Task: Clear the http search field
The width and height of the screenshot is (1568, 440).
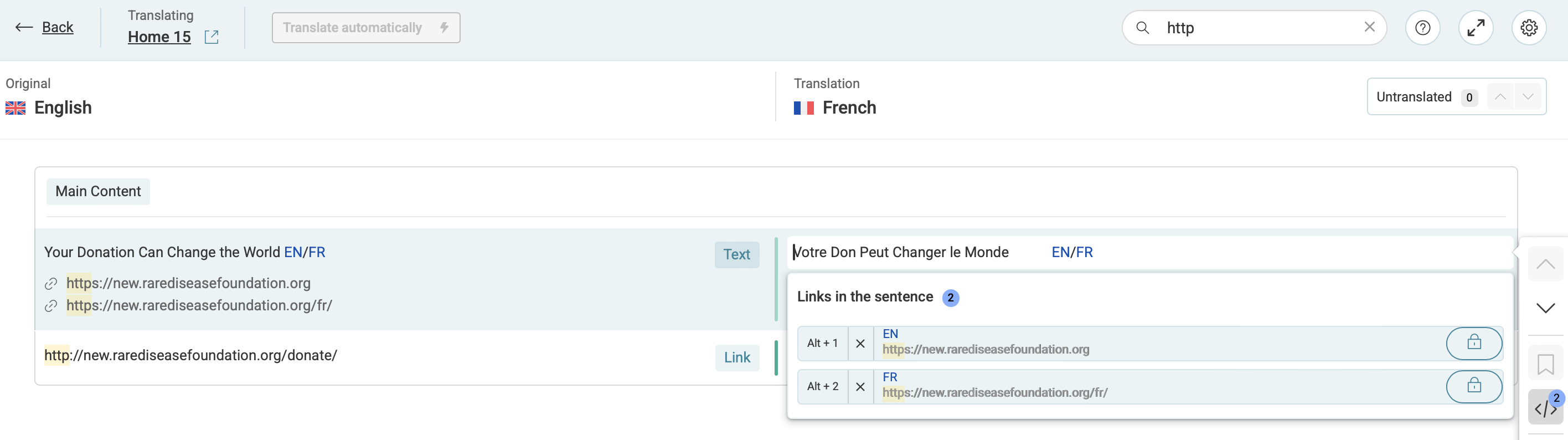Action: (1369, 27)
